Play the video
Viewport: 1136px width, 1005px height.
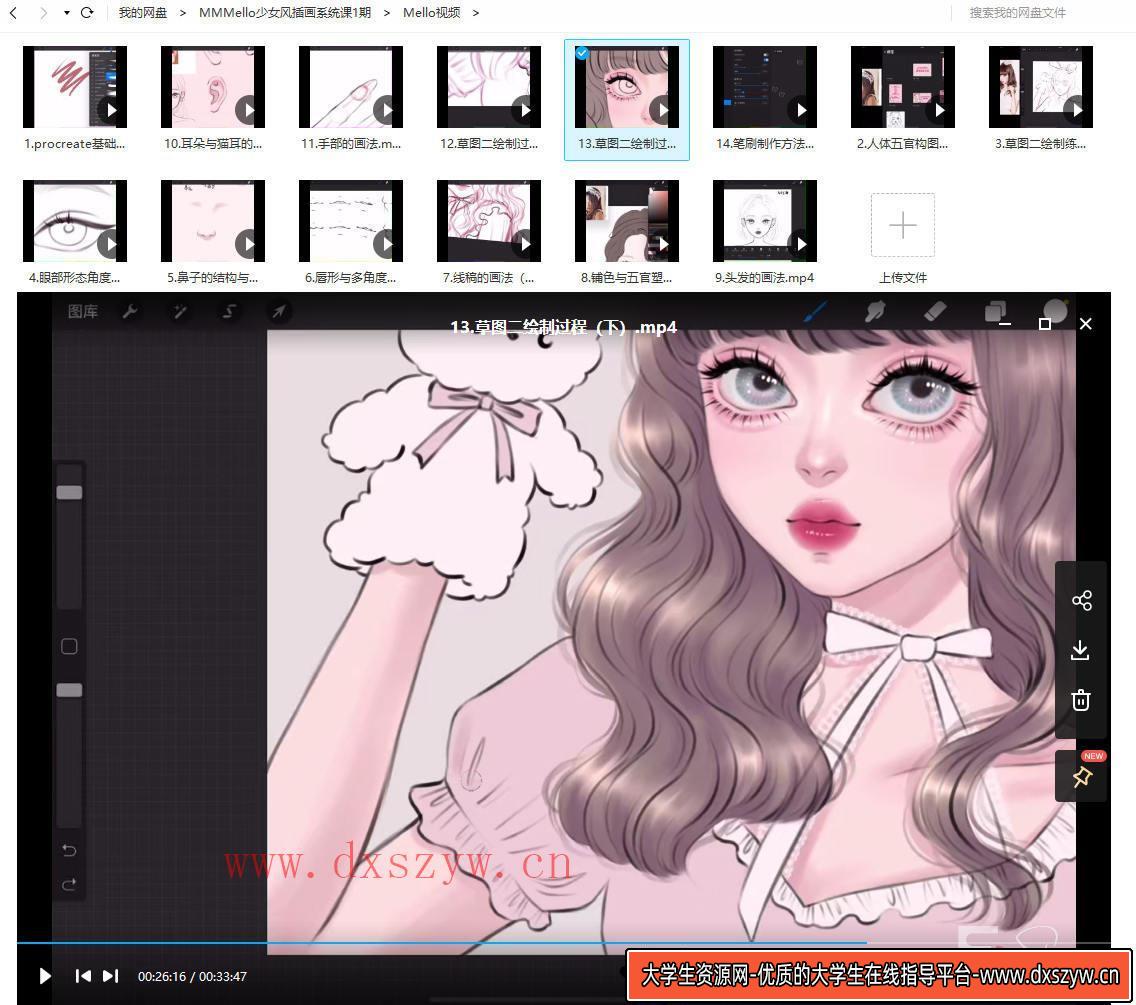click(44, 976)
